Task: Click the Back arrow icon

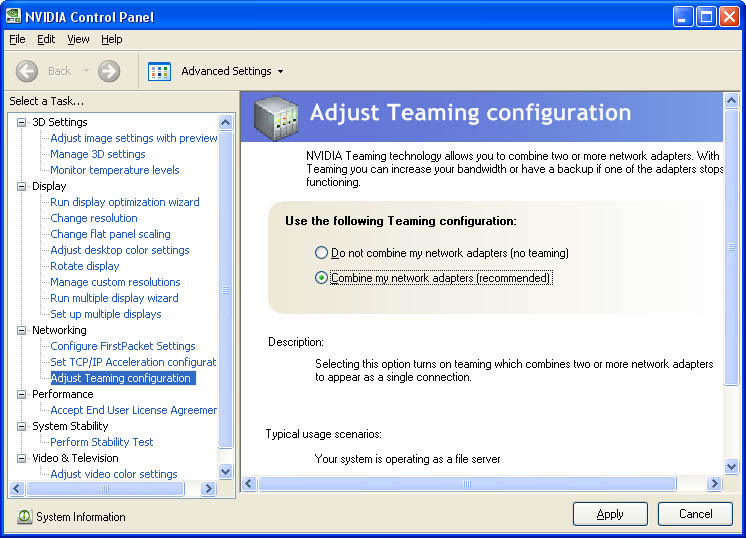Action: [x=27, y=71]
